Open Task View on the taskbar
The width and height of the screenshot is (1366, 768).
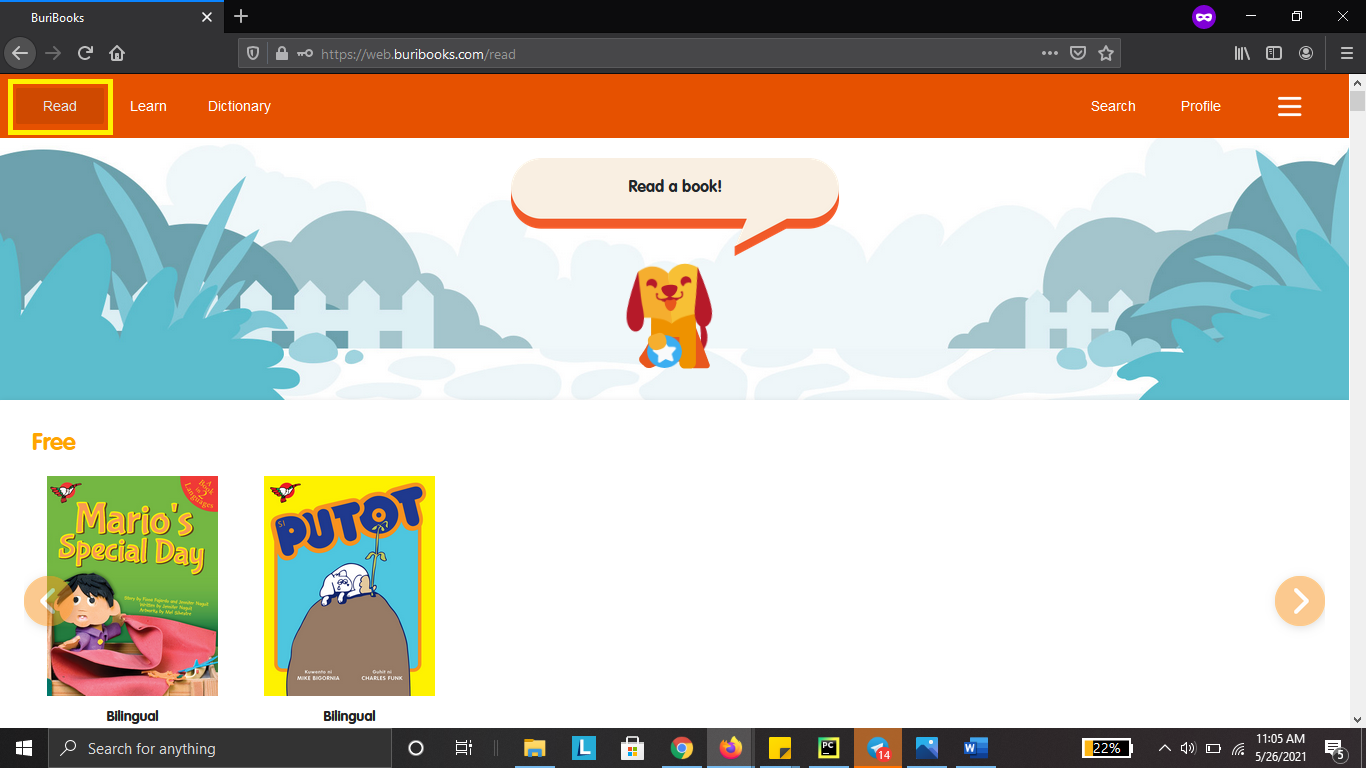click(x=463, y=748)
